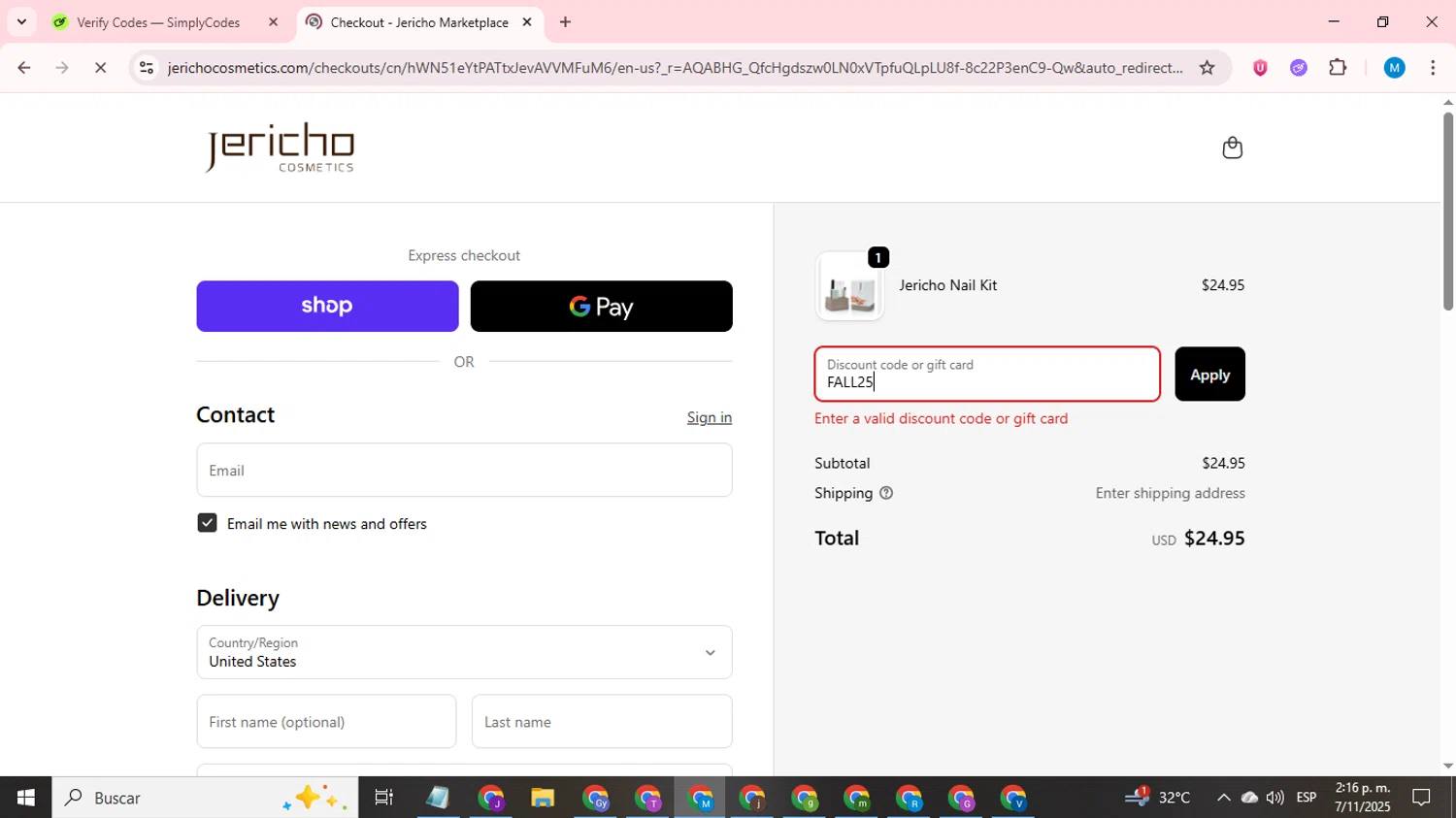This screenshot has width=1456, height=818.
Task: Apply the discount code
Action: point(1209,374)
